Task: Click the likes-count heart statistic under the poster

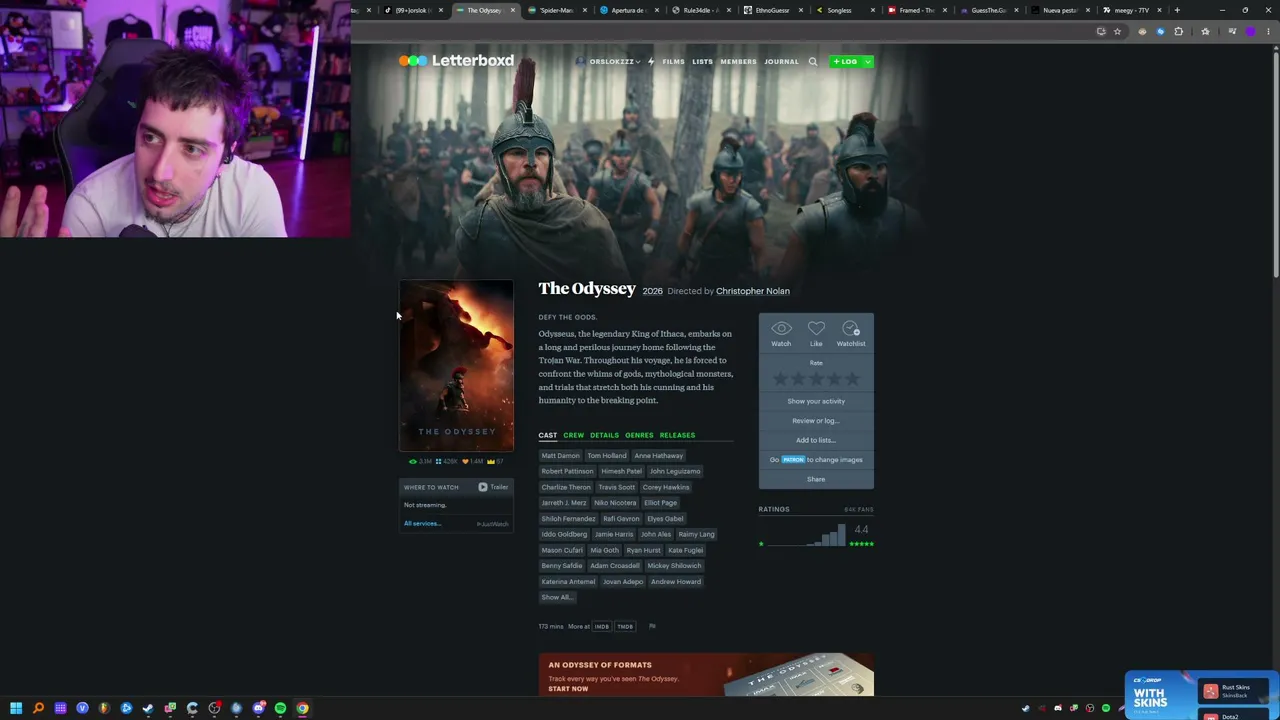Action: [472, 461]
